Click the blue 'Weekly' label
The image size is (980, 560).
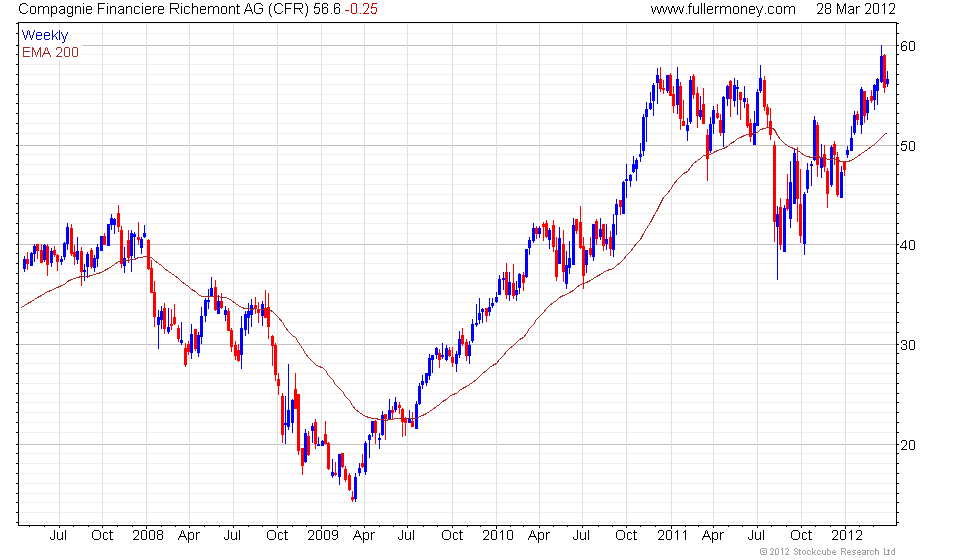[x=44, y=35]
